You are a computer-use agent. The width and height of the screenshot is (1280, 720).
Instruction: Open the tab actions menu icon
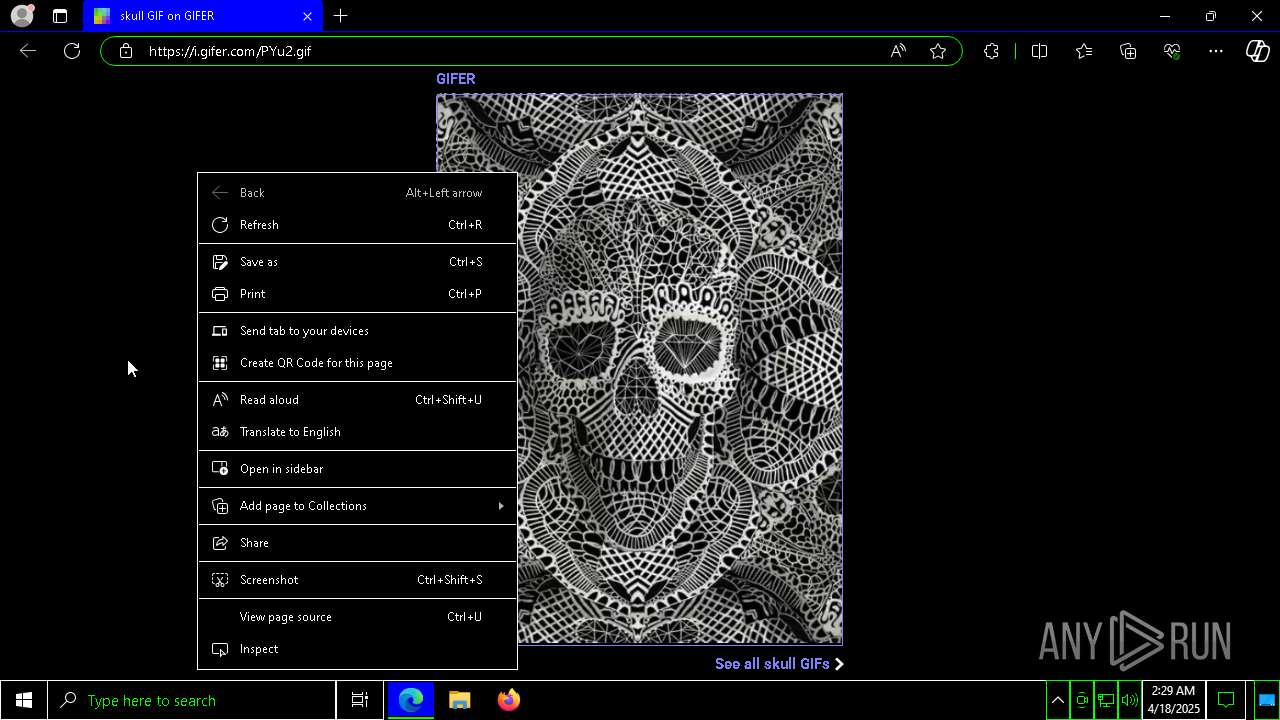point(60,16)
